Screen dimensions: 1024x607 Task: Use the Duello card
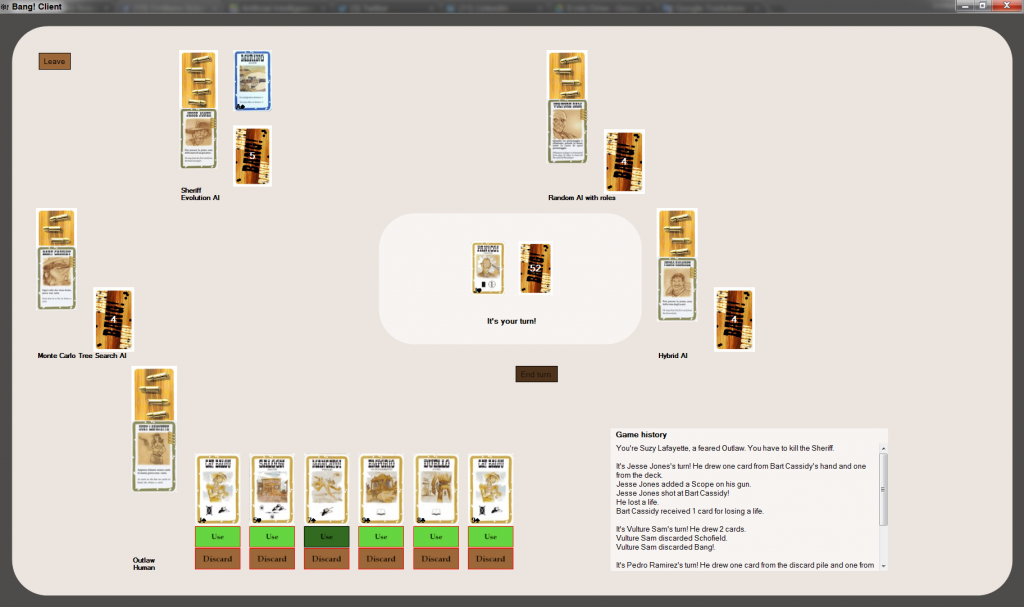436,536
